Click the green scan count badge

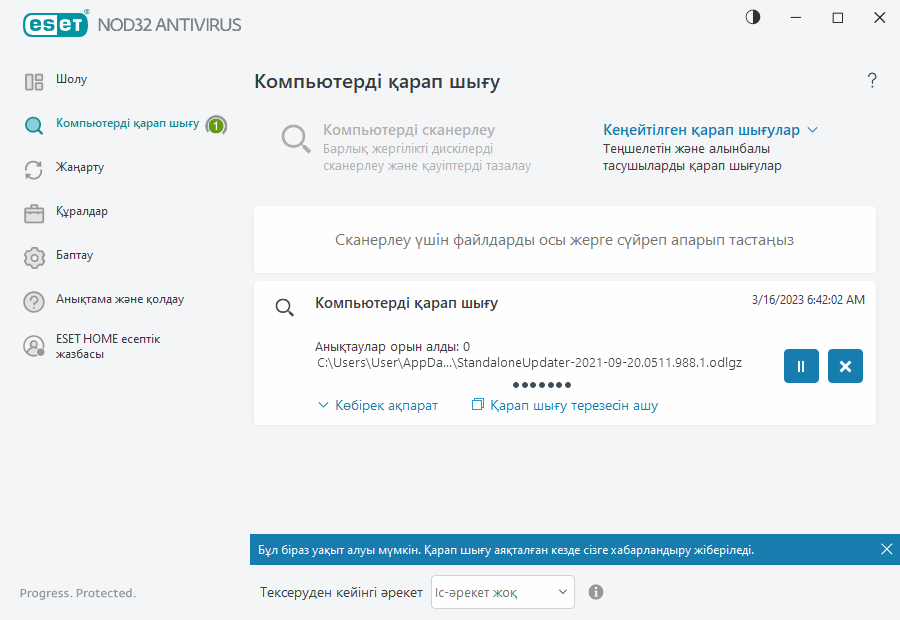[x=216, y=125]
